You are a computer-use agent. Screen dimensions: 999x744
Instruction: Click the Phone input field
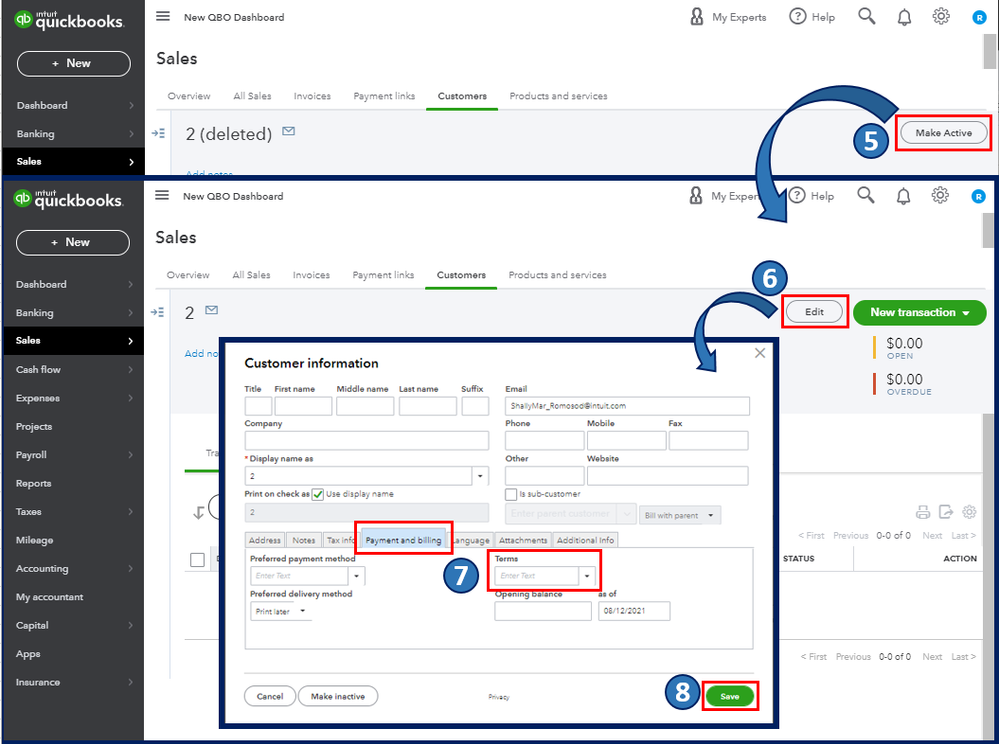(544, 441)
